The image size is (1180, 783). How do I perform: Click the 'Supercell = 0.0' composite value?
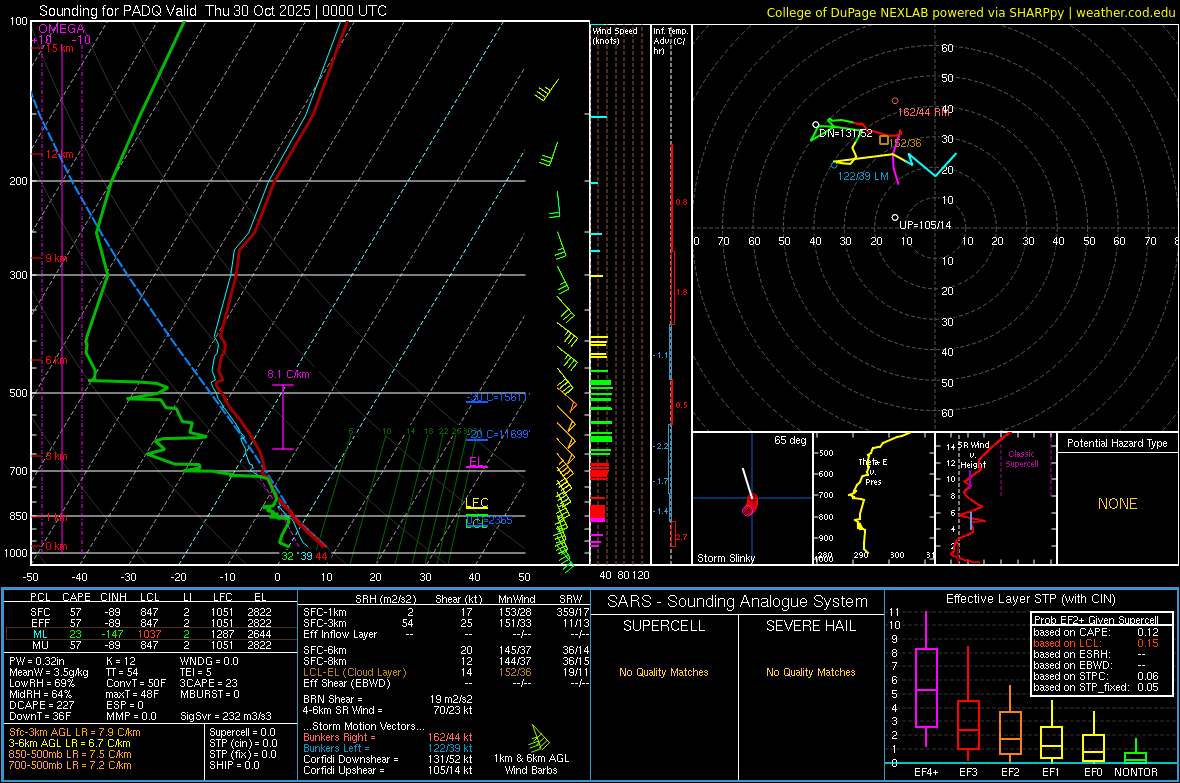point(242,733)
